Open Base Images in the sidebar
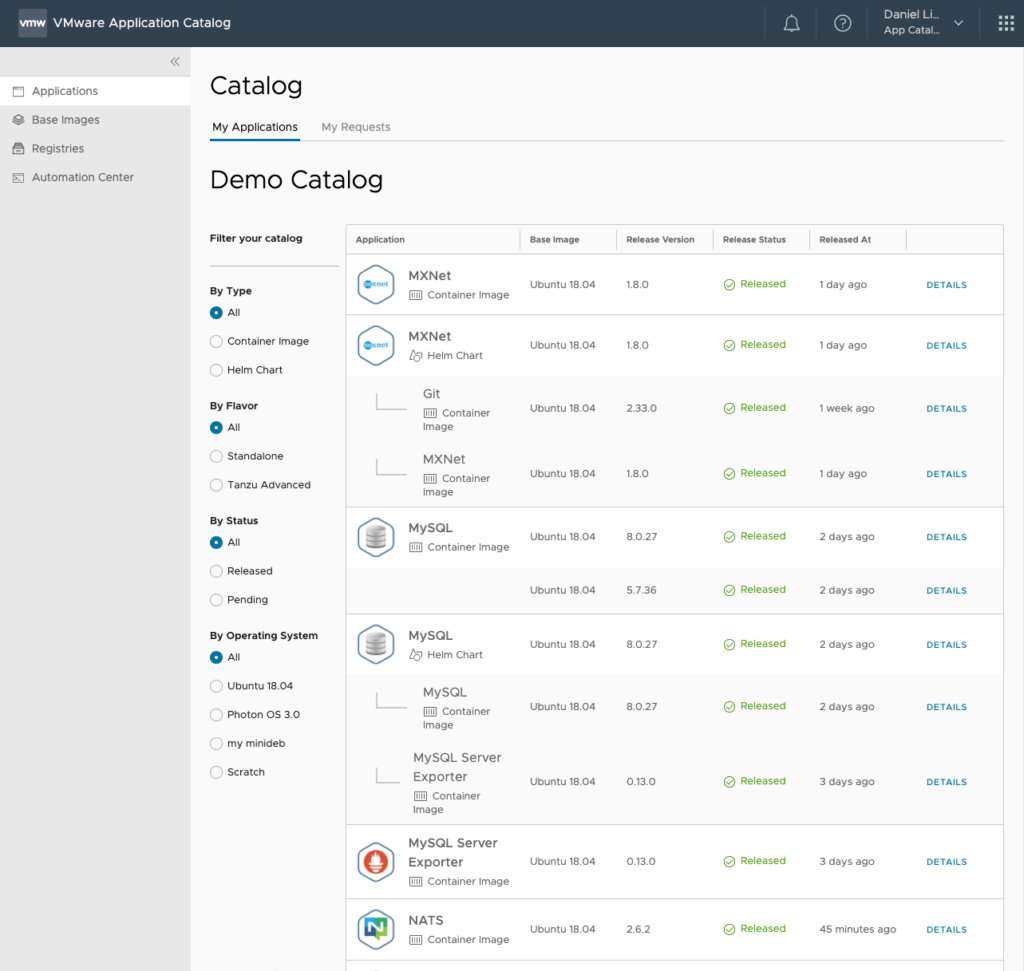Viewport: 1024px width, 971px height. 65,120
